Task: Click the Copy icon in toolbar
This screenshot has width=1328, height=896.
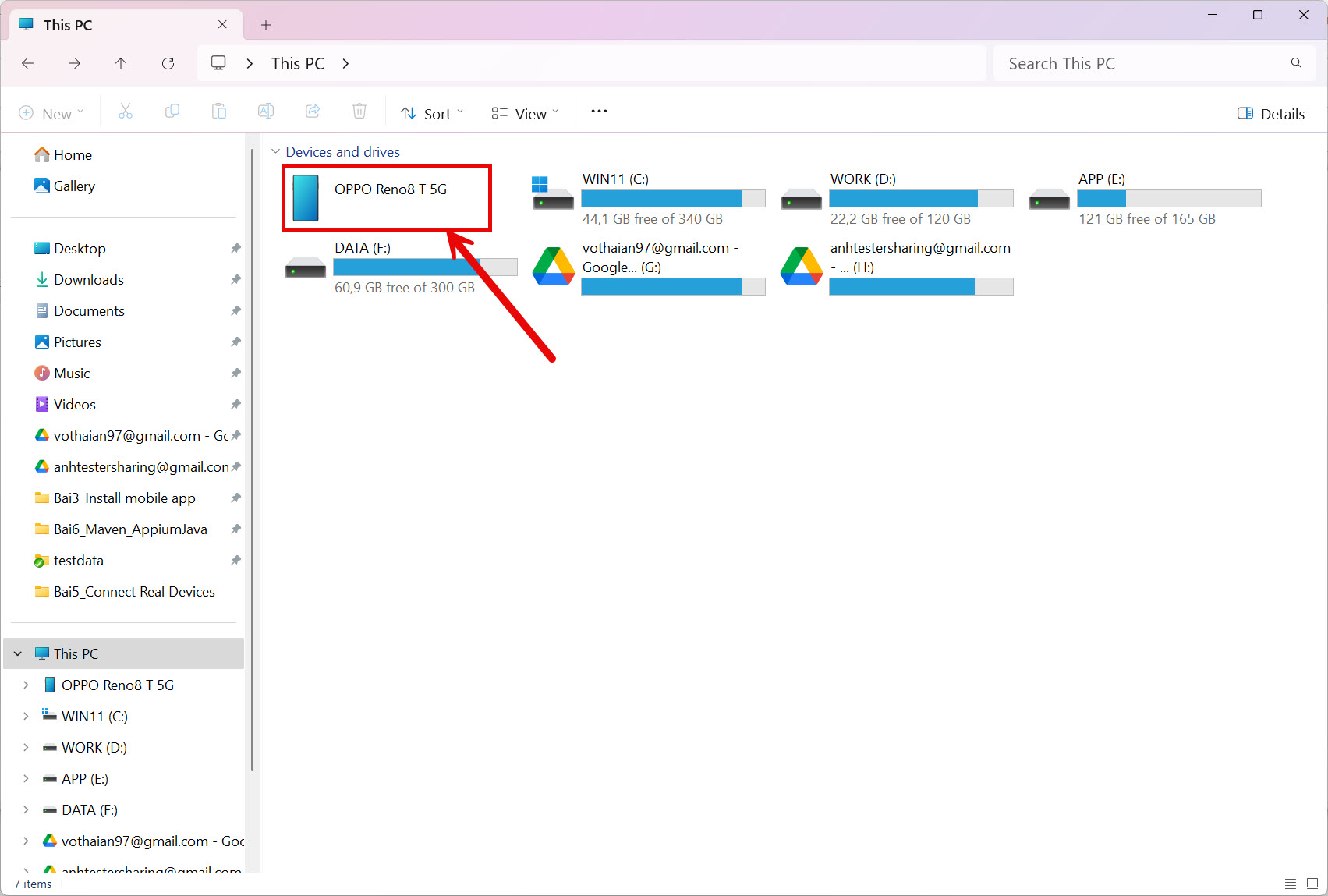Action: point(172,112)
